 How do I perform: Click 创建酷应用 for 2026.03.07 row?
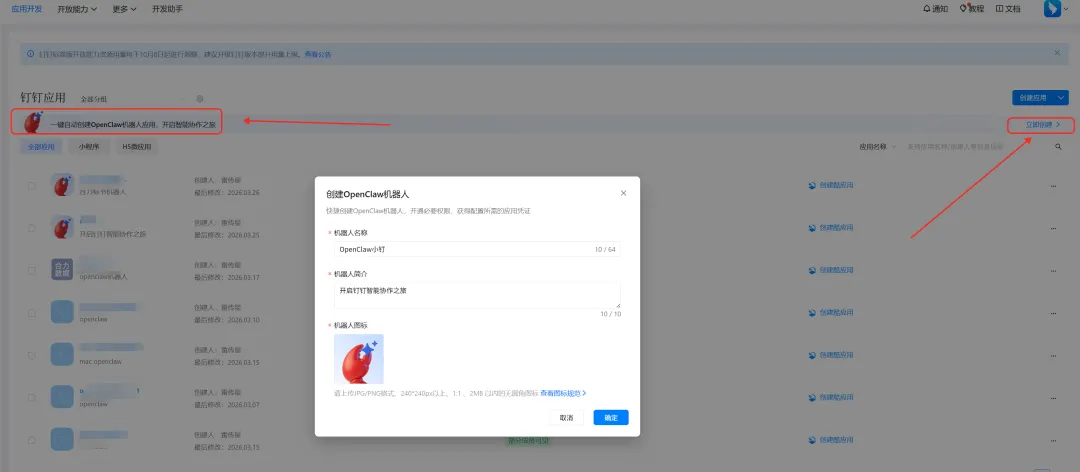pos(831,397)
